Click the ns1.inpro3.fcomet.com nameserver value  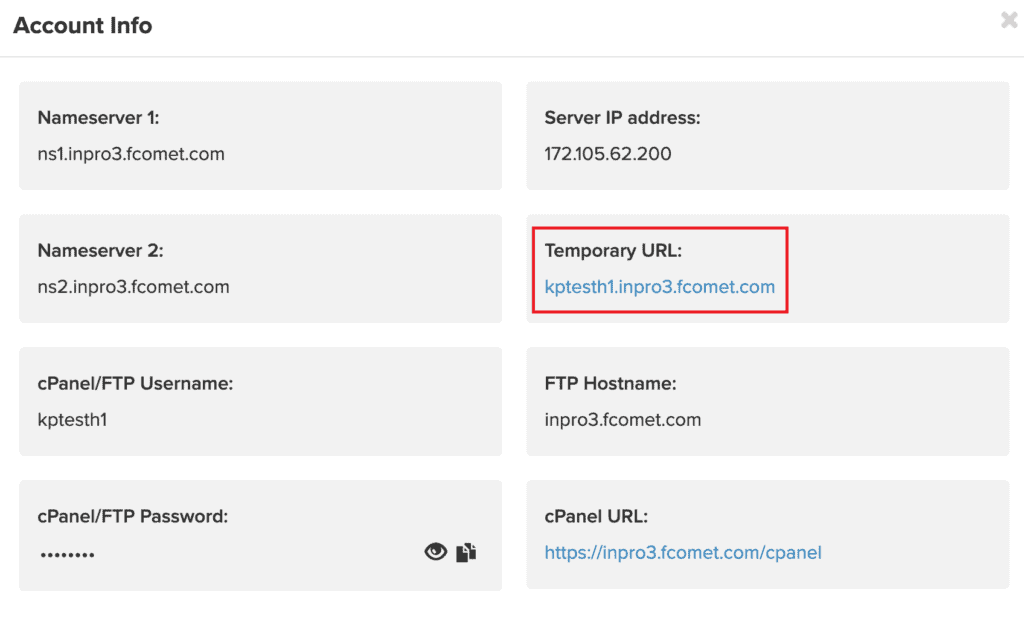(x=131, y=154)
